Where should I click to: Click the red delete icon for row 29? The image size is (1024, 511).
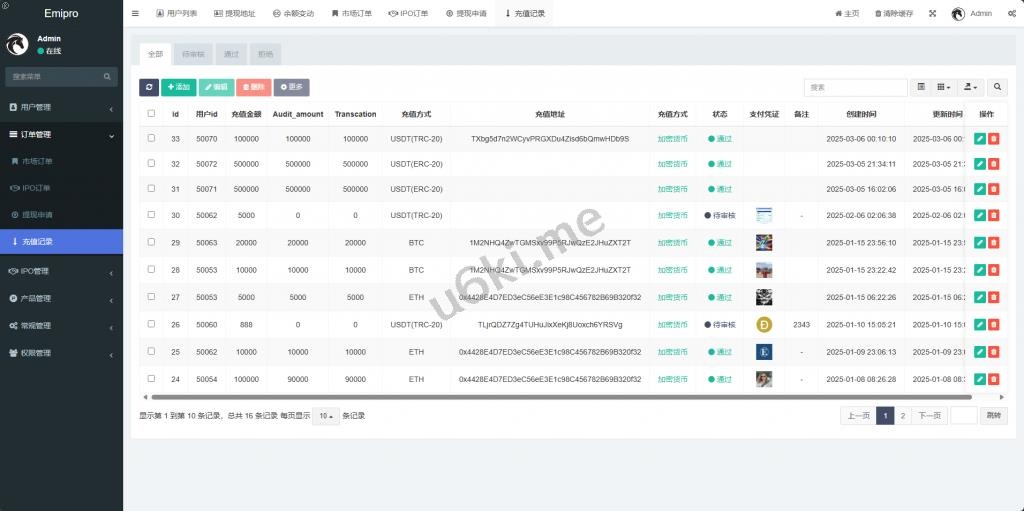coord(994,243)
